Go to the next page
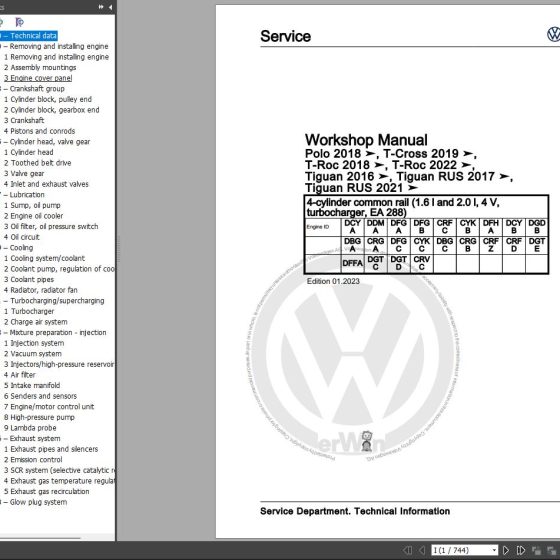Screen dimensions: 560x560 (x=506, y=550)
